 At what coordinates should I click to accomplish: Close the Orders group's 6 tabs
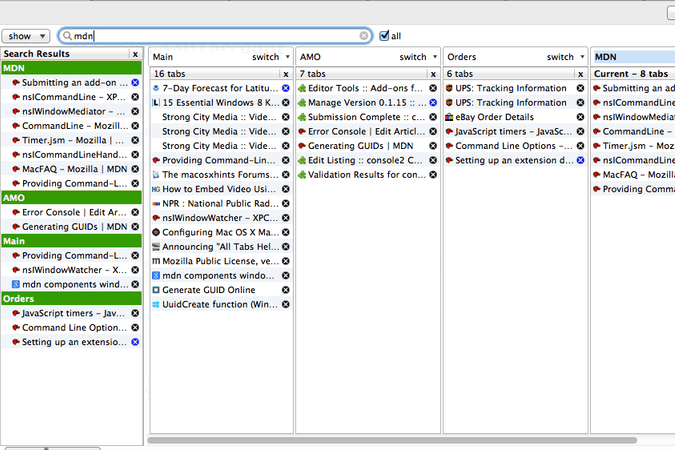pos(580,74)
